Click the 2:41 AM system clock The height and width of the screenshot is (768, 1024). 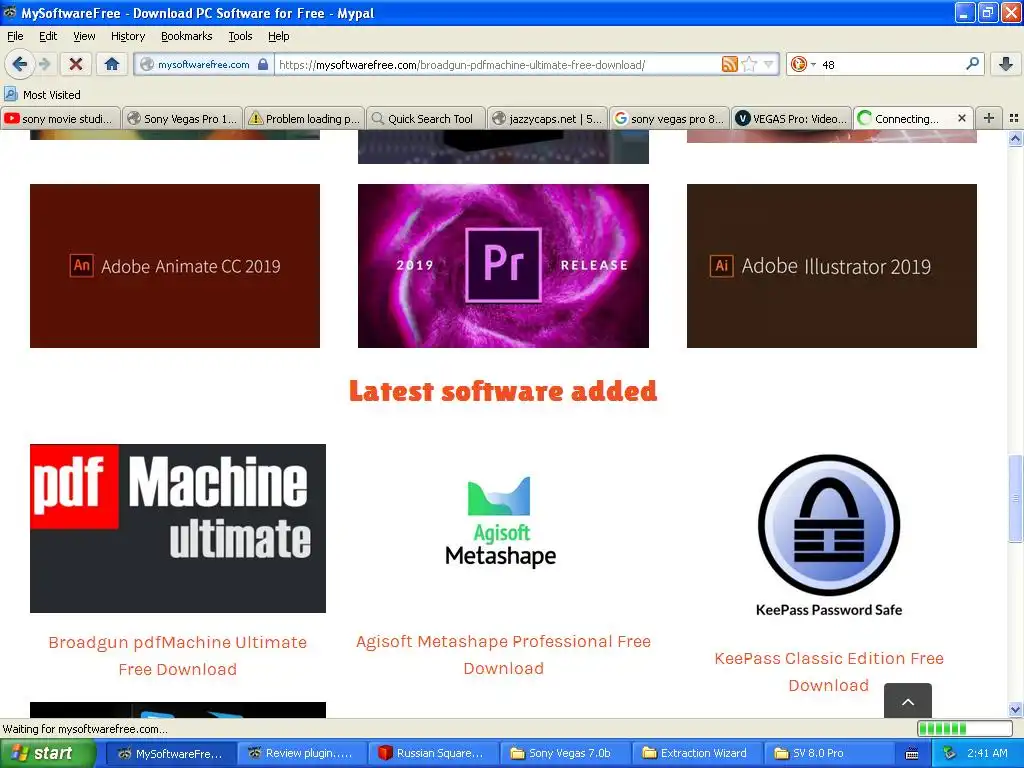pyautogui.click(x=987, y=753)
